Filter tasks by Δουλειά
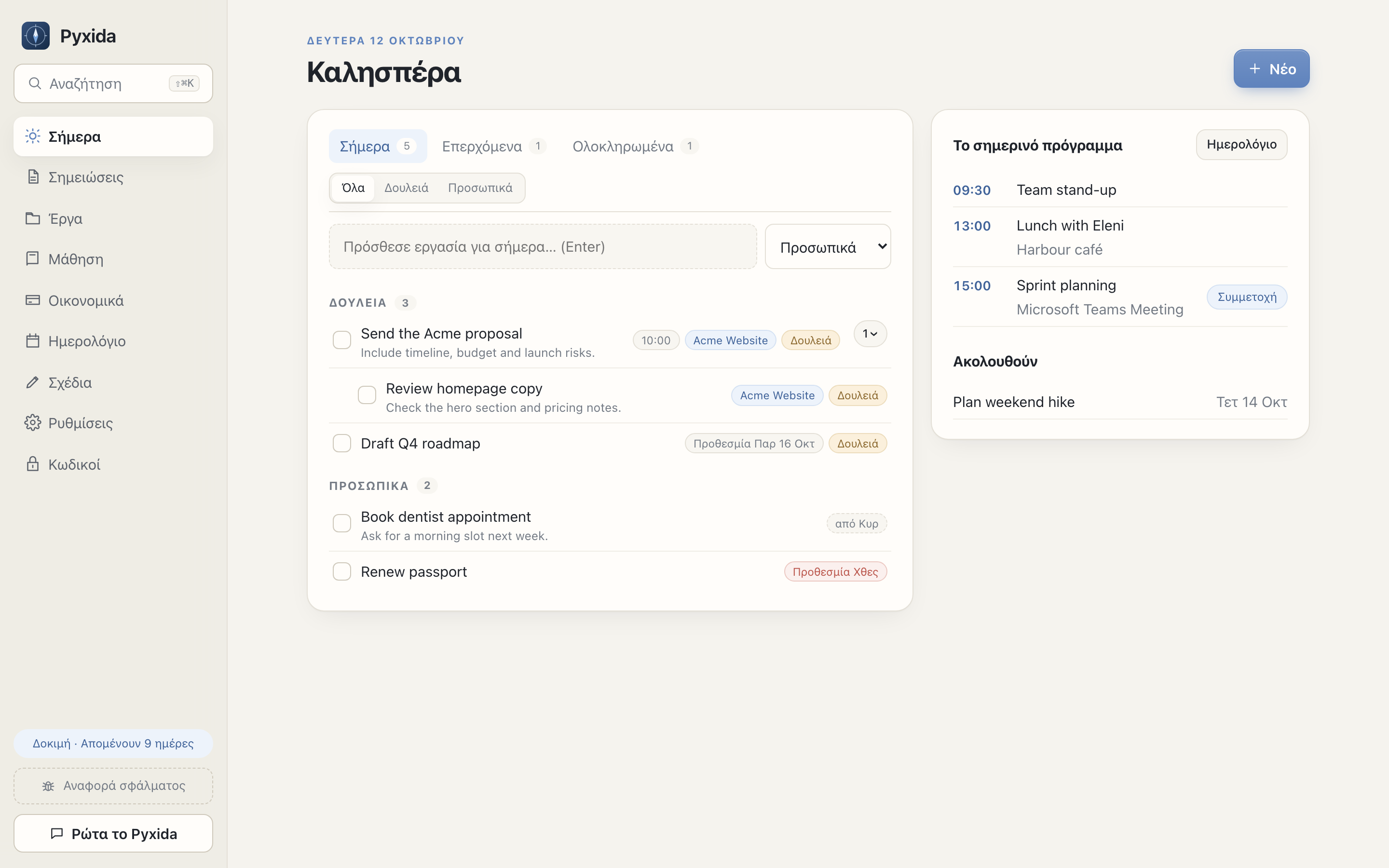Image resolution: width=1389 pixels, height=868 pixels. 407,188
